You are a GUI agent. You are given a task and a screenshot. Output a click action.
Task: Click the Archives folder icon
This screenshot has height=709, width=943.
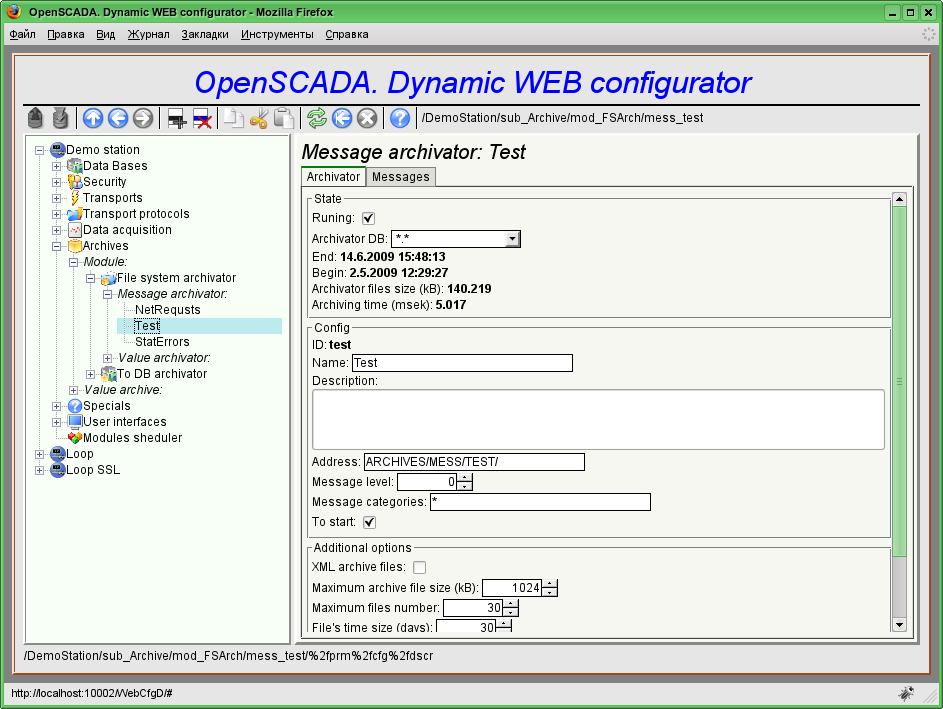75,245
